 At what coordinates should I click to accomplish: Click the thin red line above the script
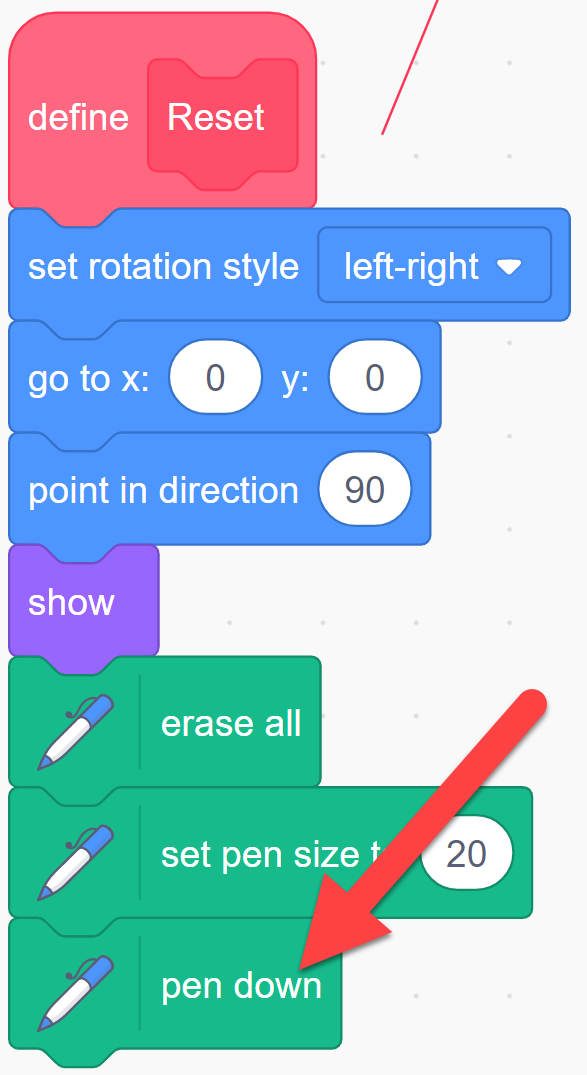click(x=409, y=67)
